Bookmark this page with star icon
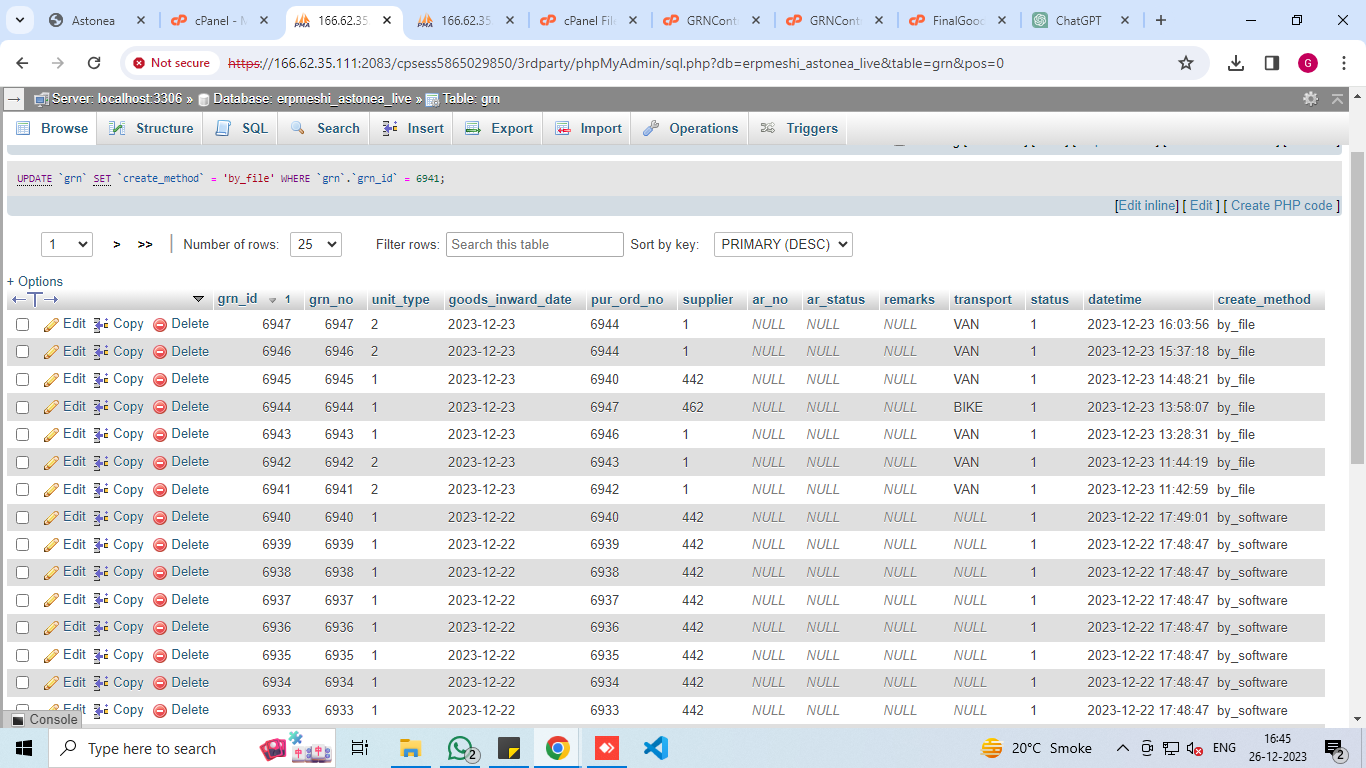 1186,63
